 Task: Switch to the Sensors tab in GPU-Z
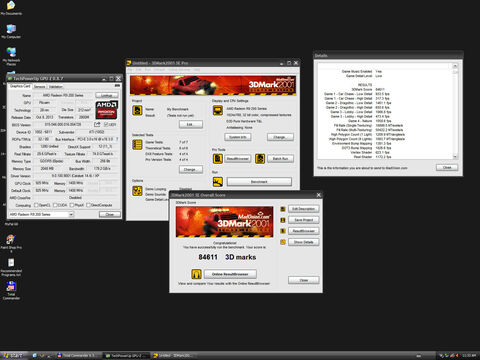(39, 86)
